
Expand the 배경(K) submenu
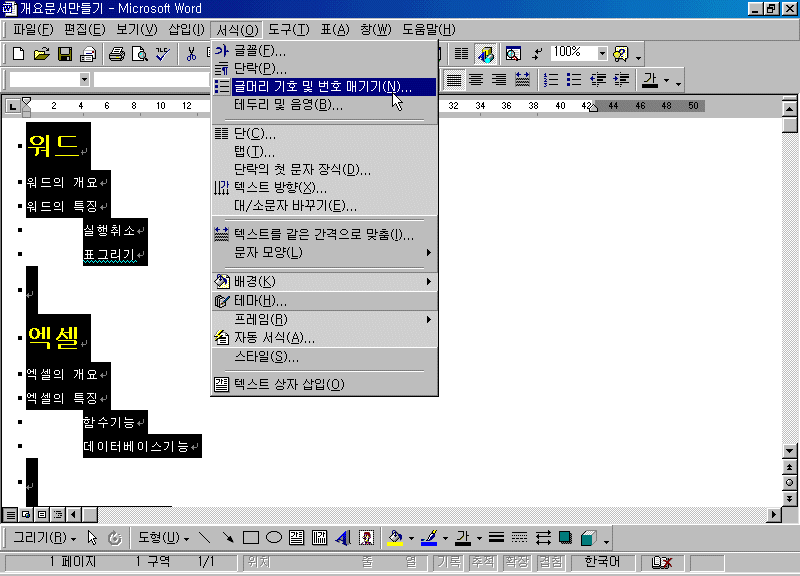[324, 282]
